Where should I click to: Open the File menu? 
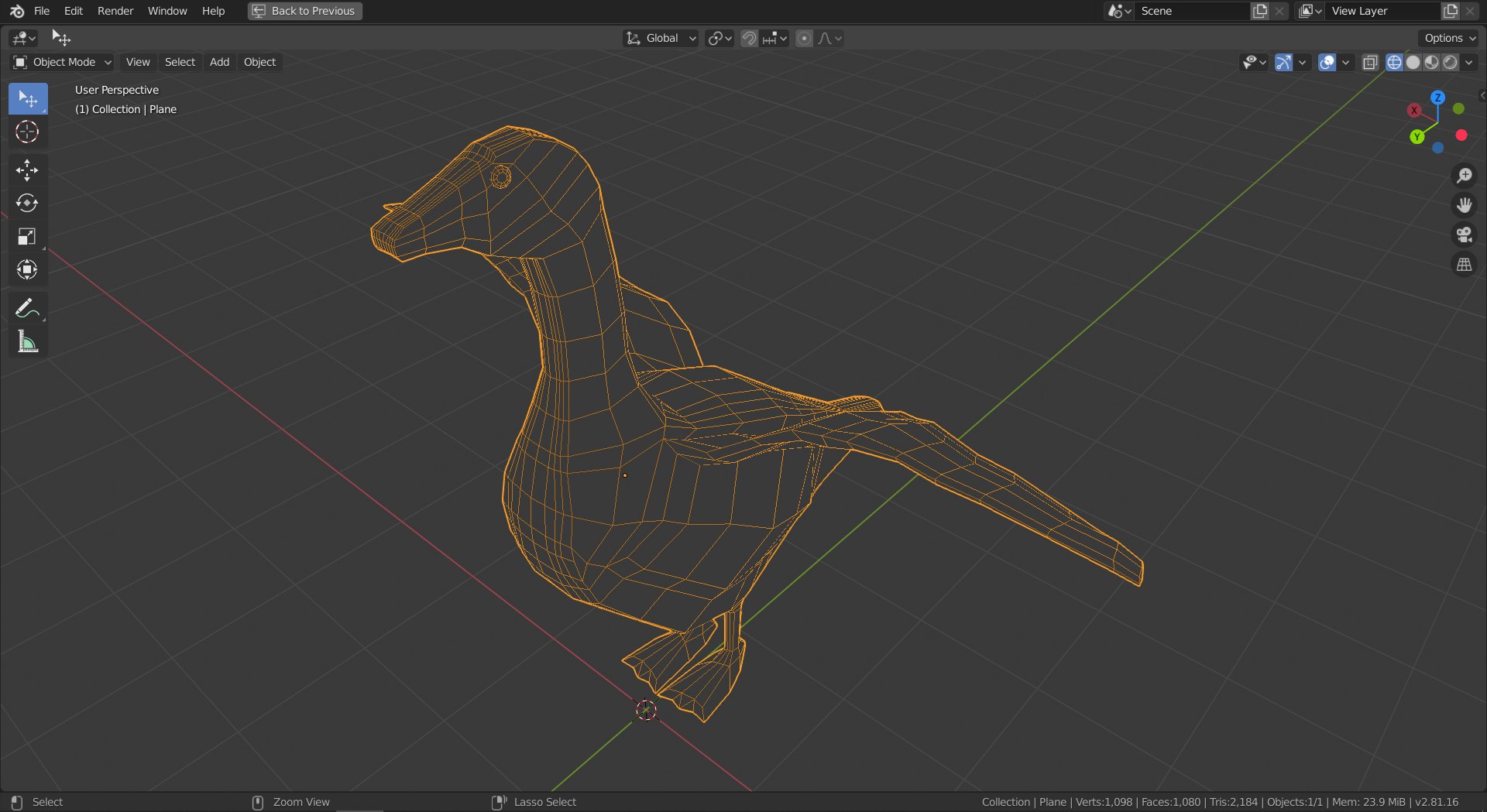tap(42, 11)
